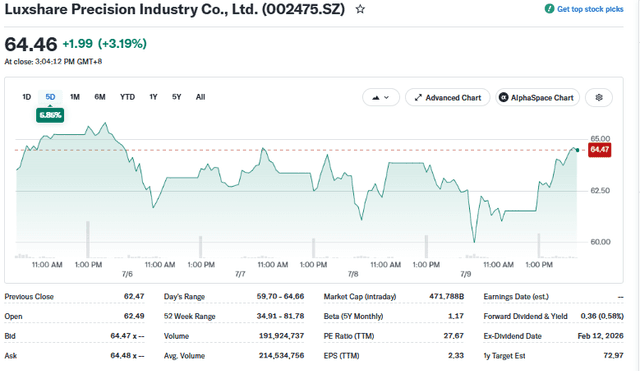This screenshot has width=640, height=371.
Task: Open the chart type dropdown
Action: coord(380,98)
